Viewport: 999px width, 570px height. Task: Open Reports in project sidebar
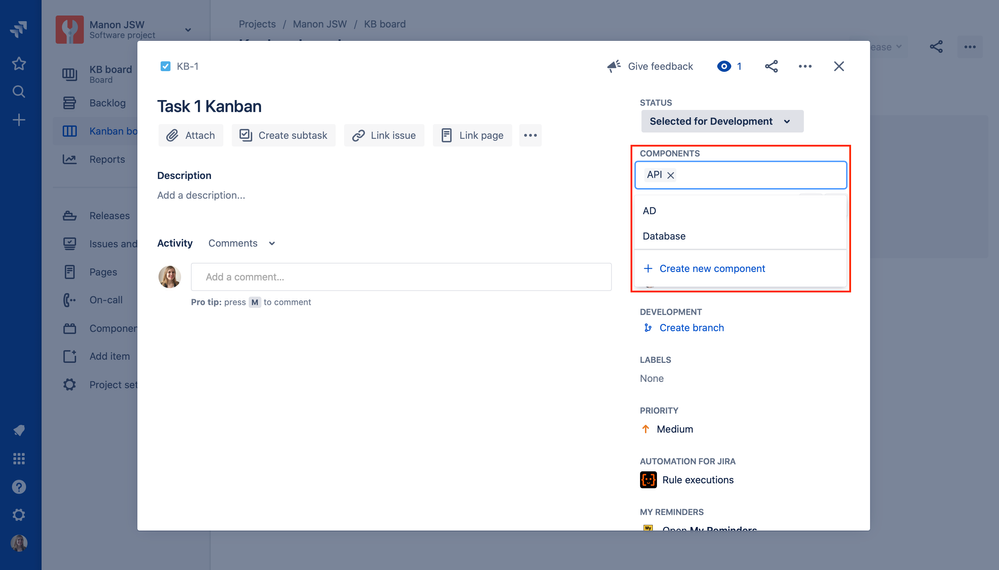(94, 159)
